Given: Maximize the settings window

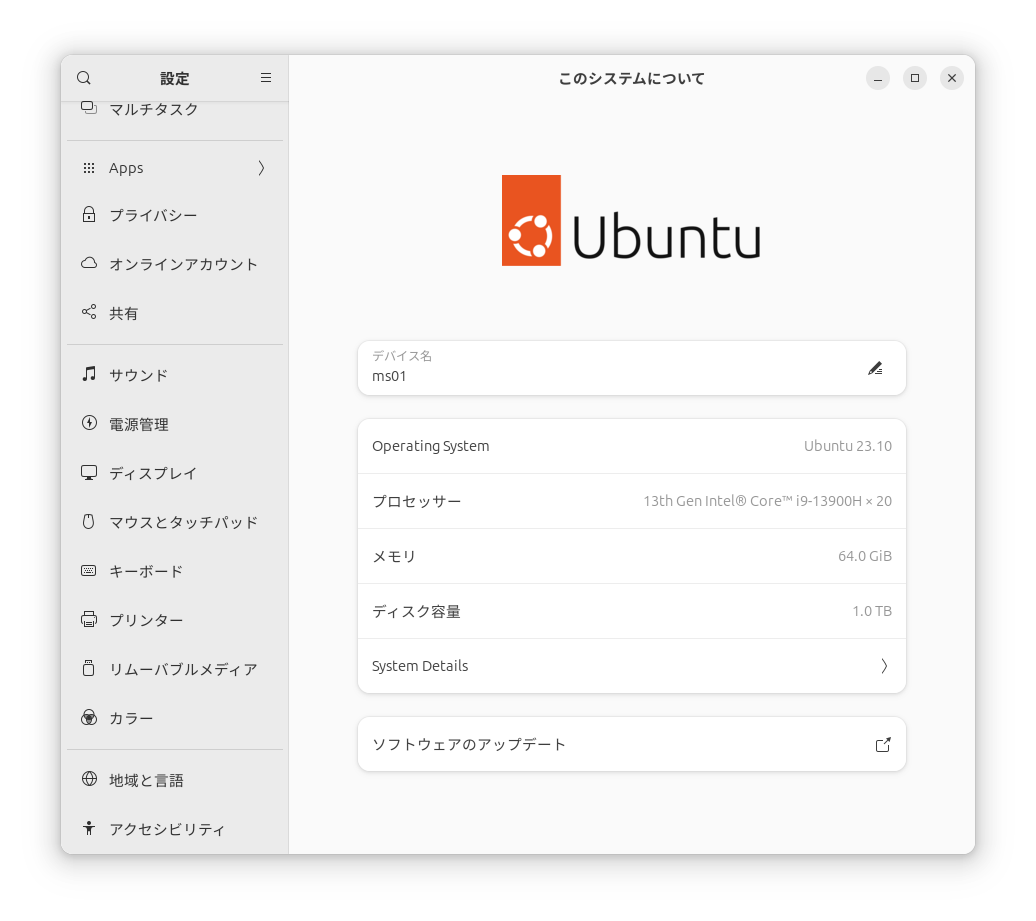Looking at the screenshot, I should (915, 78).
